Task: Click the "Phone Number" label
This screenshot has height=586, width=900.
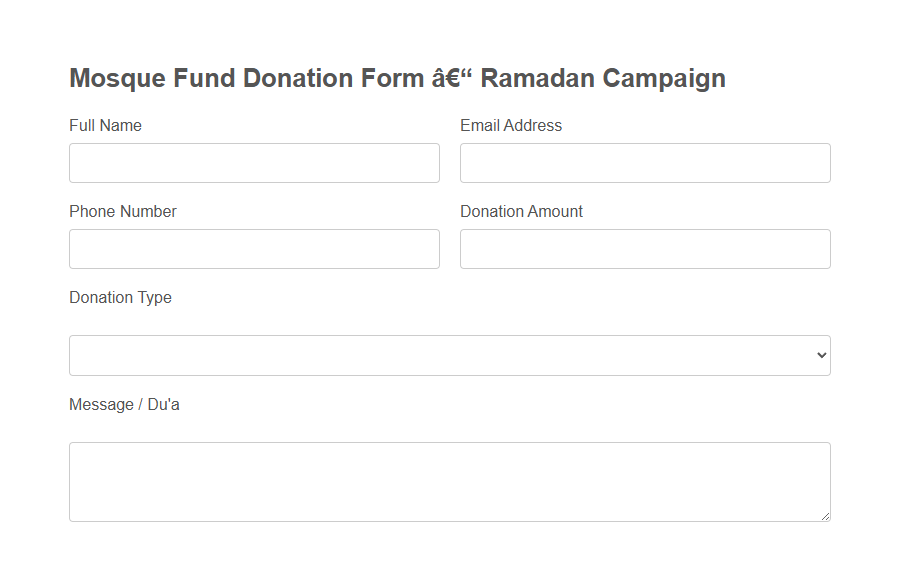Action: click(x=123, y=211)
